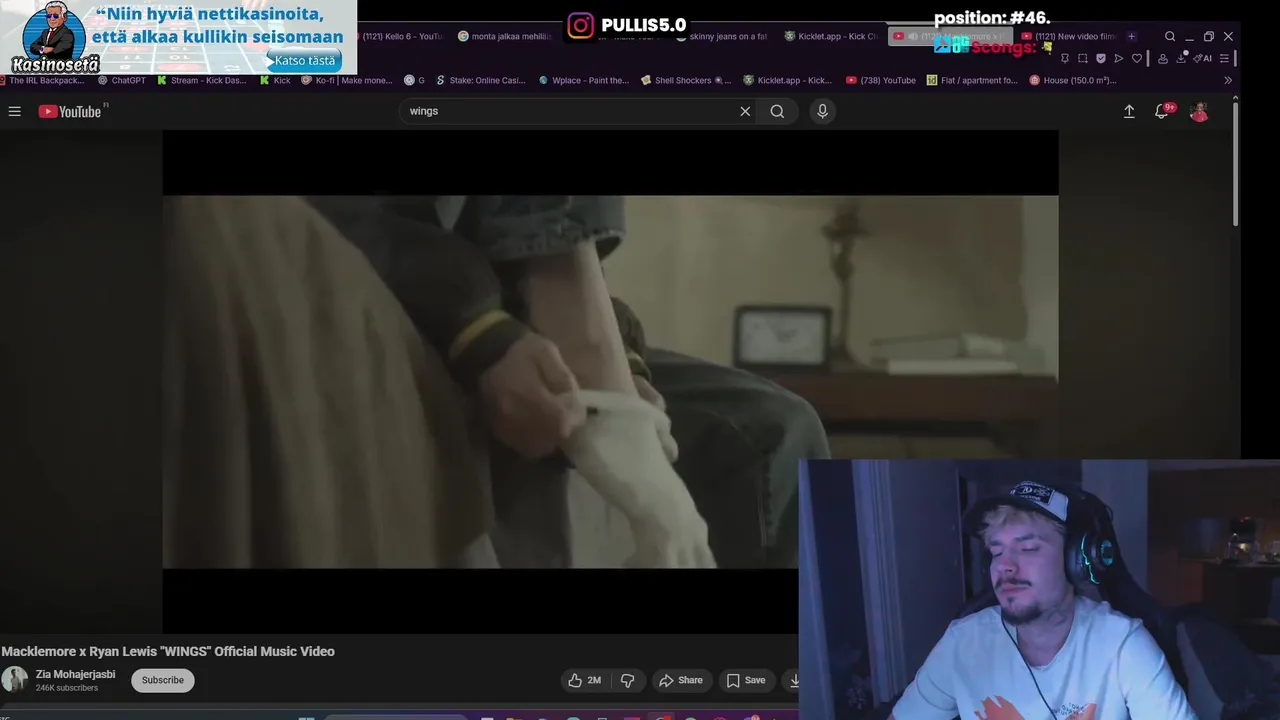Open the browser tab search magnifier
Viewport: 1280px width, 720px height.
point(1170,36)
